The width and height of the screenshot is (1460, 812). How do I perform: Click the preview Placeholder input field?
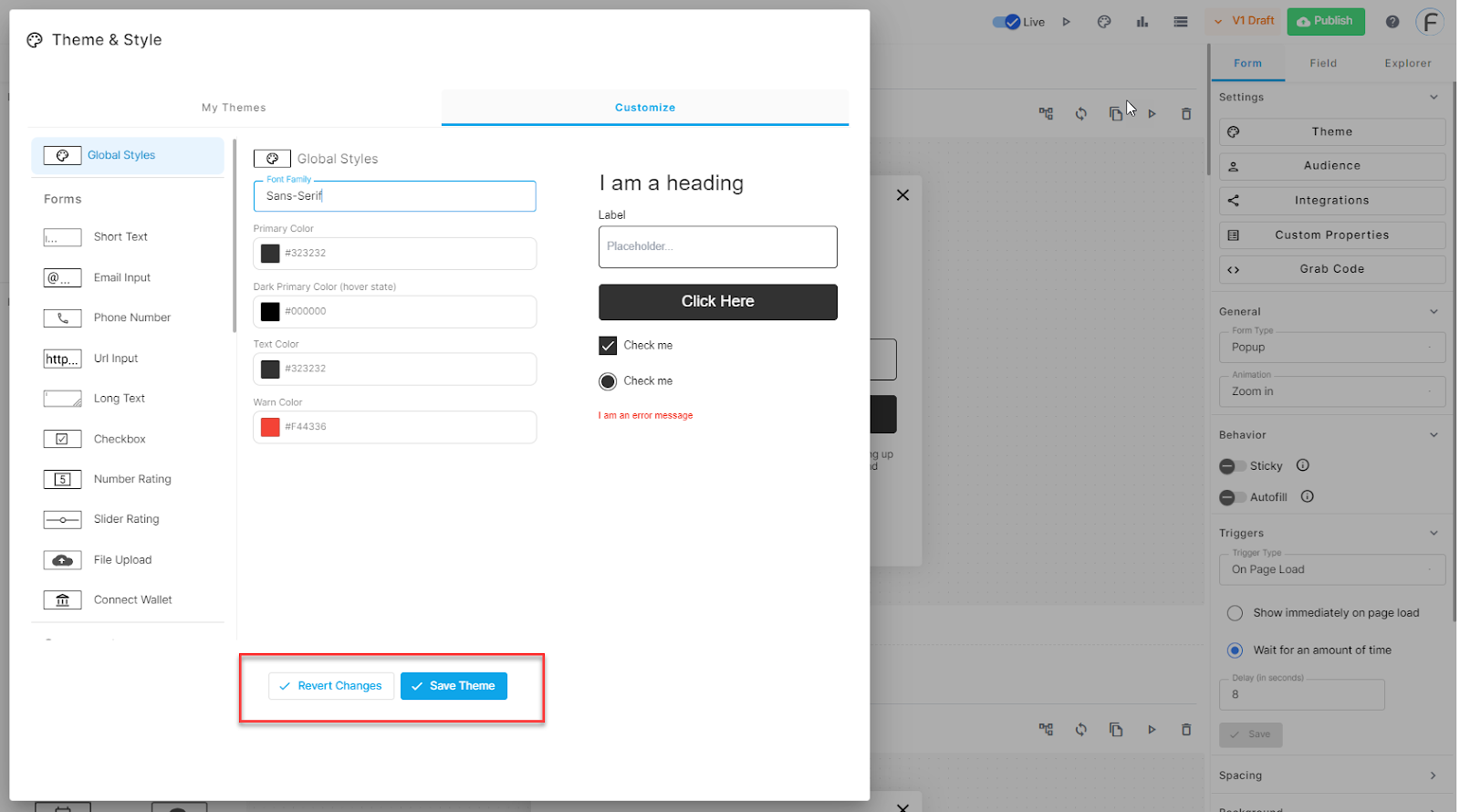[x=717, y=247]
